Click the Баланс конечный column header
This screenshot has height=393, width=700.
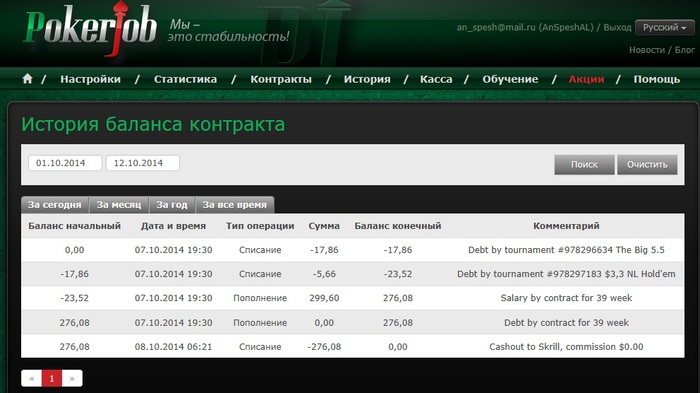398,226
